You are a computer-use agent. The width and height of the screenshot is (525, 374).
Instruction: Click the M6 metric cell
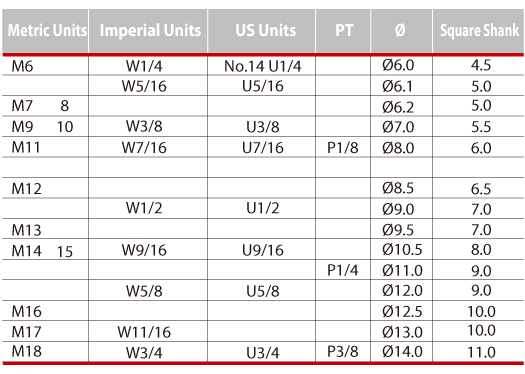tap(22, 66)
